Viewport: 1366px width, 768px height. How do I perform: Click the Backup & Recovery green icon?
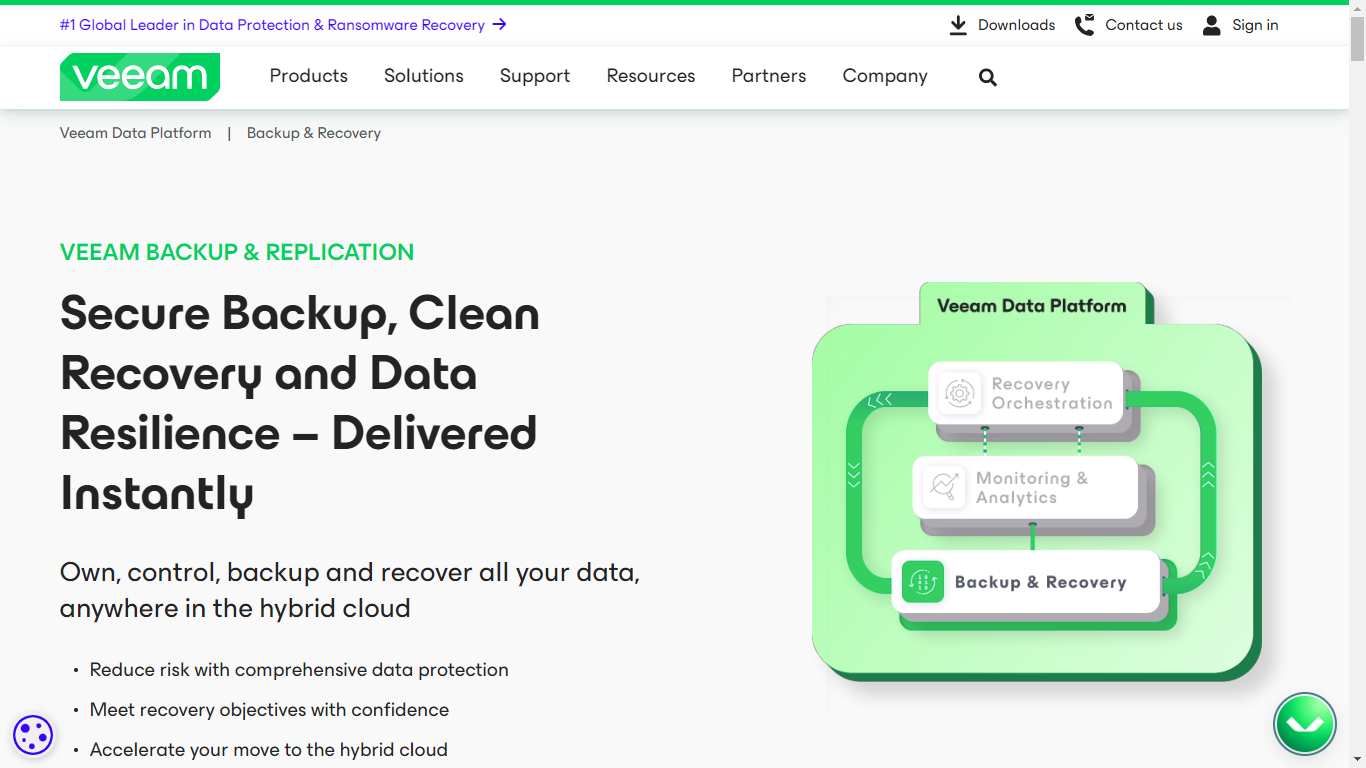coord(923,581)
